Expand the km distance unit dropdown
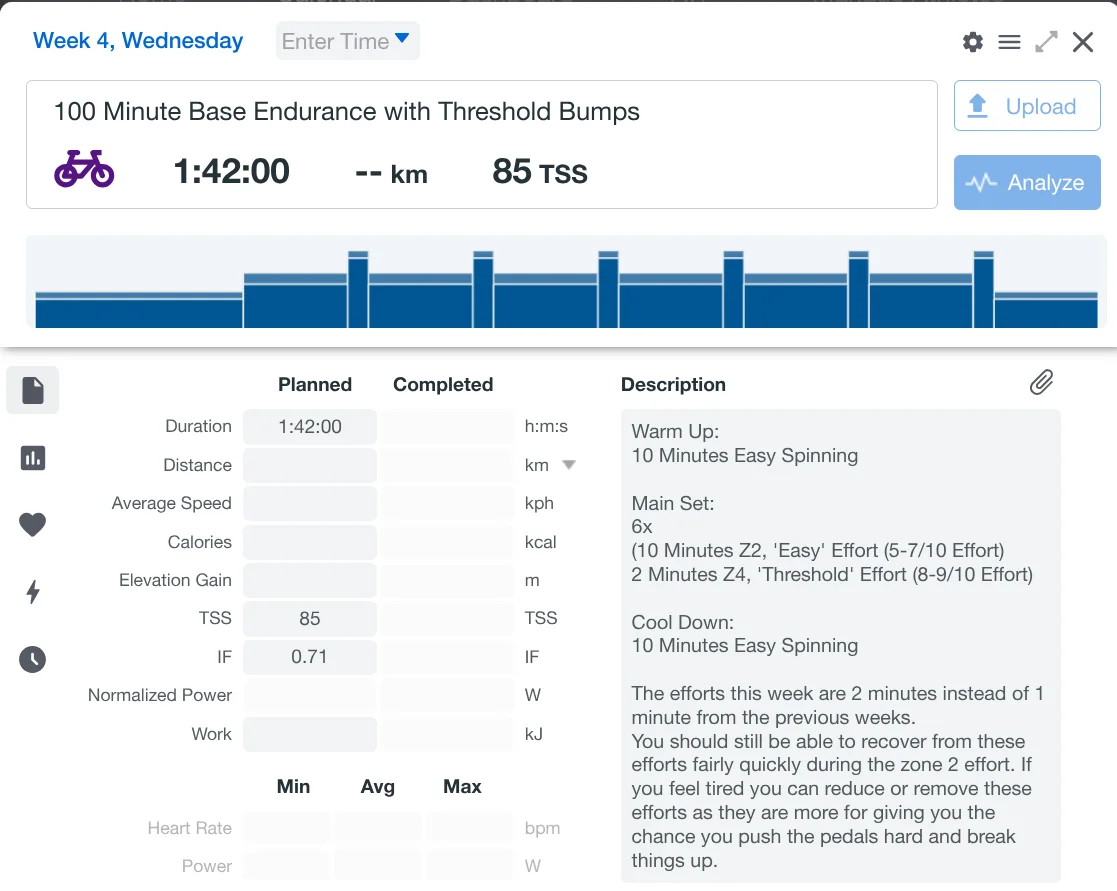 (569, 465)
